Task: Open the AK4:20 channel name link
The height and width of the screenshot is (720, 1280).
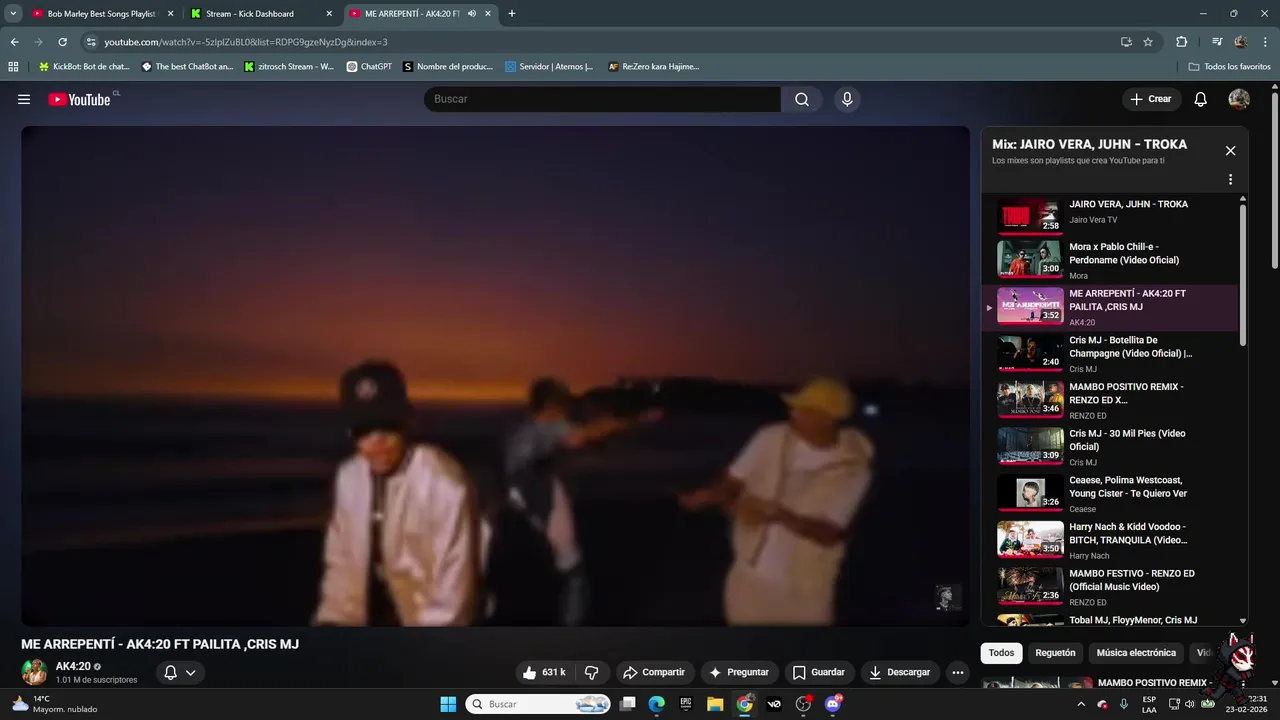Action: click(73, 666)
